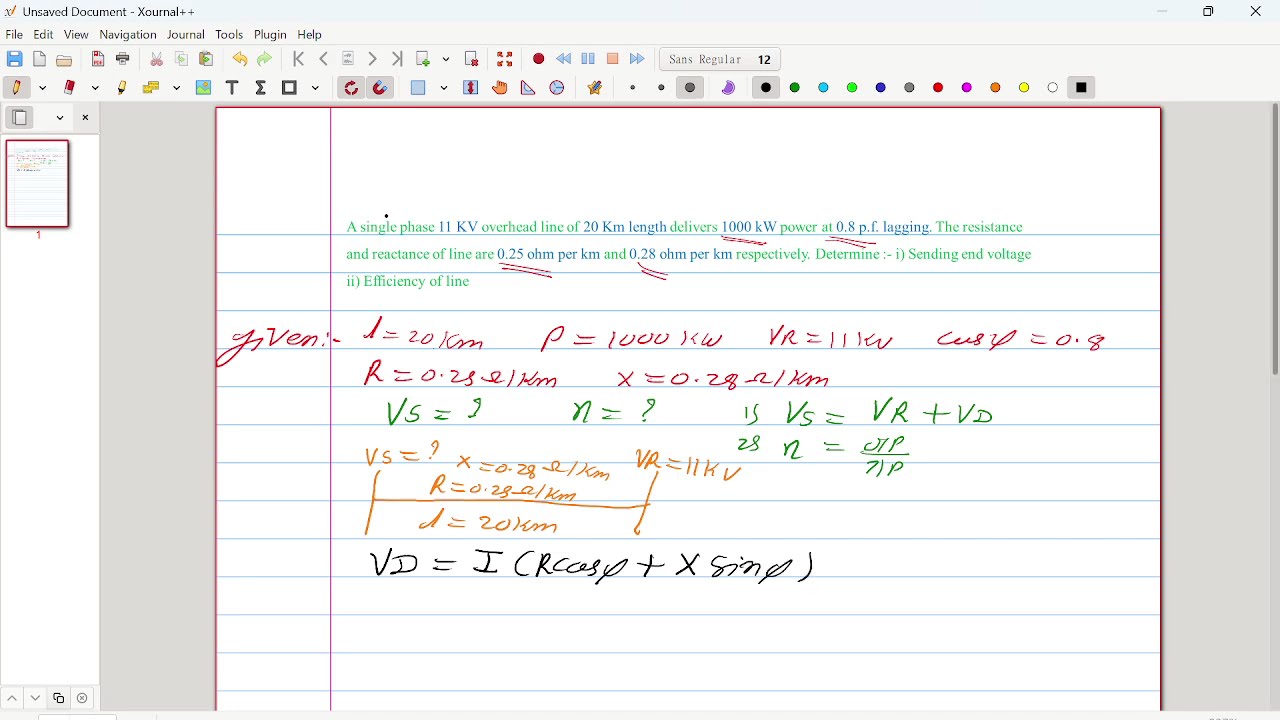The width and height of the screenshot is (1280, 720).
Task: Select the vertical space tool
Action: coord(471,88)
